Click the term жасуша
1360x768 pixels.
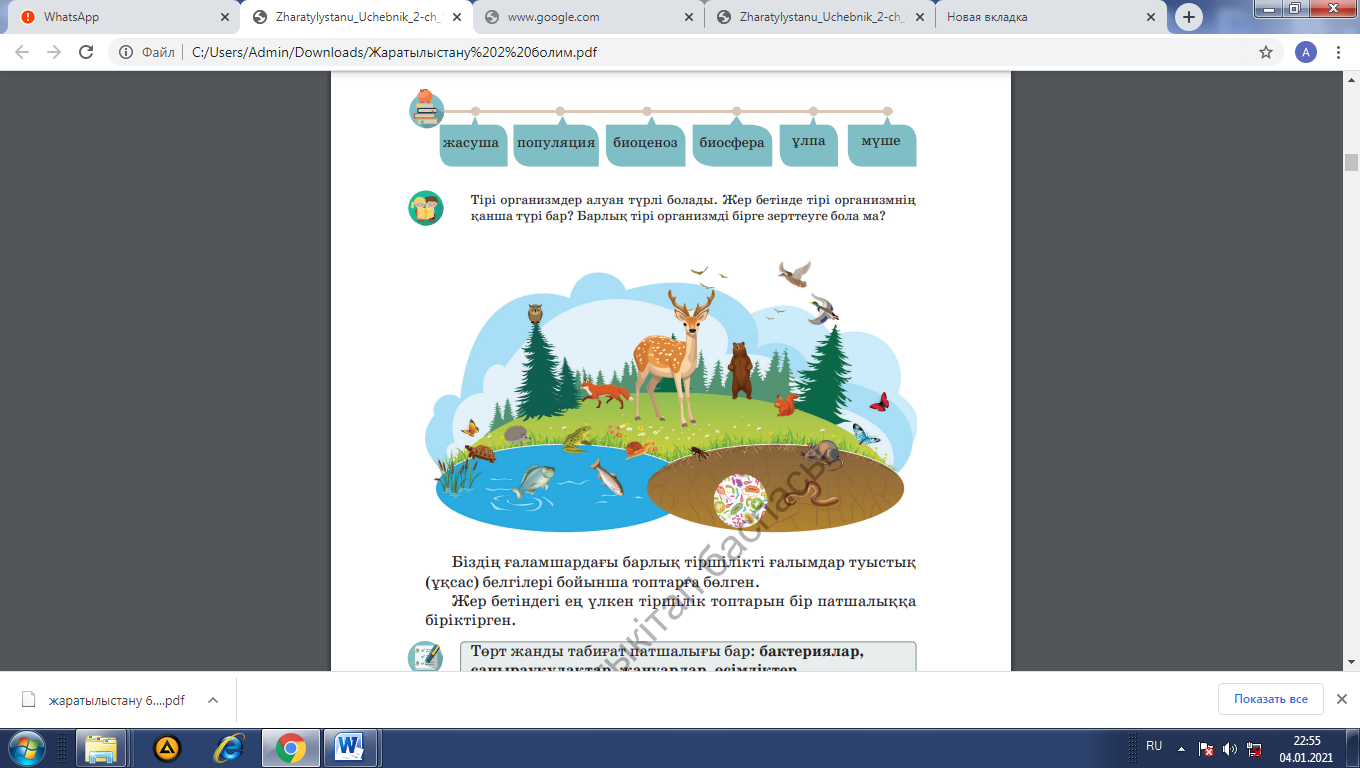471,143
